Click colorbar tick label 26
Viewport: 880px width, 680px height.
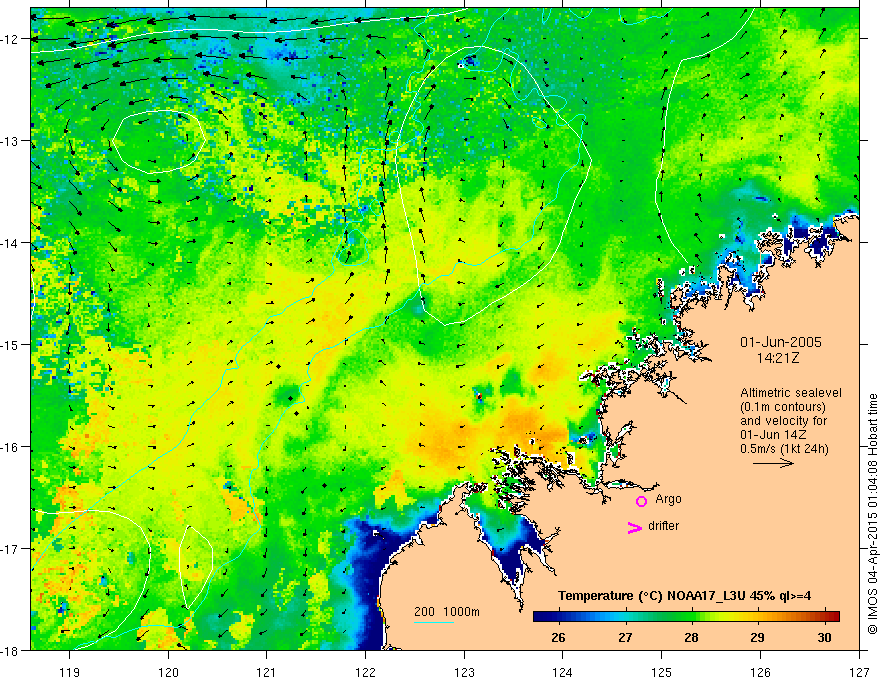(558, 637)
